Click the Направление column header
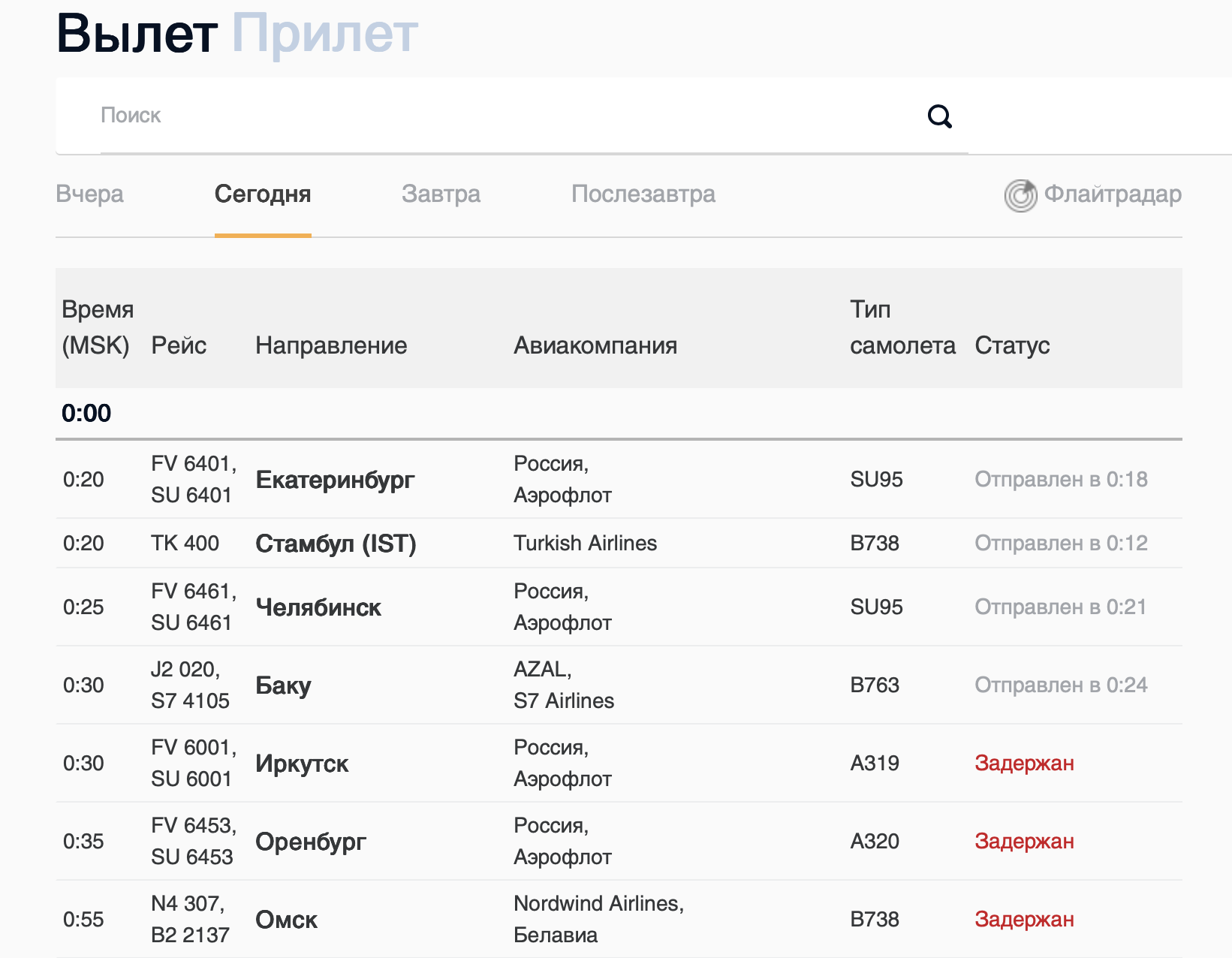Image resolution: width=1232 pixels, height=958 pixels. point(331,345)
